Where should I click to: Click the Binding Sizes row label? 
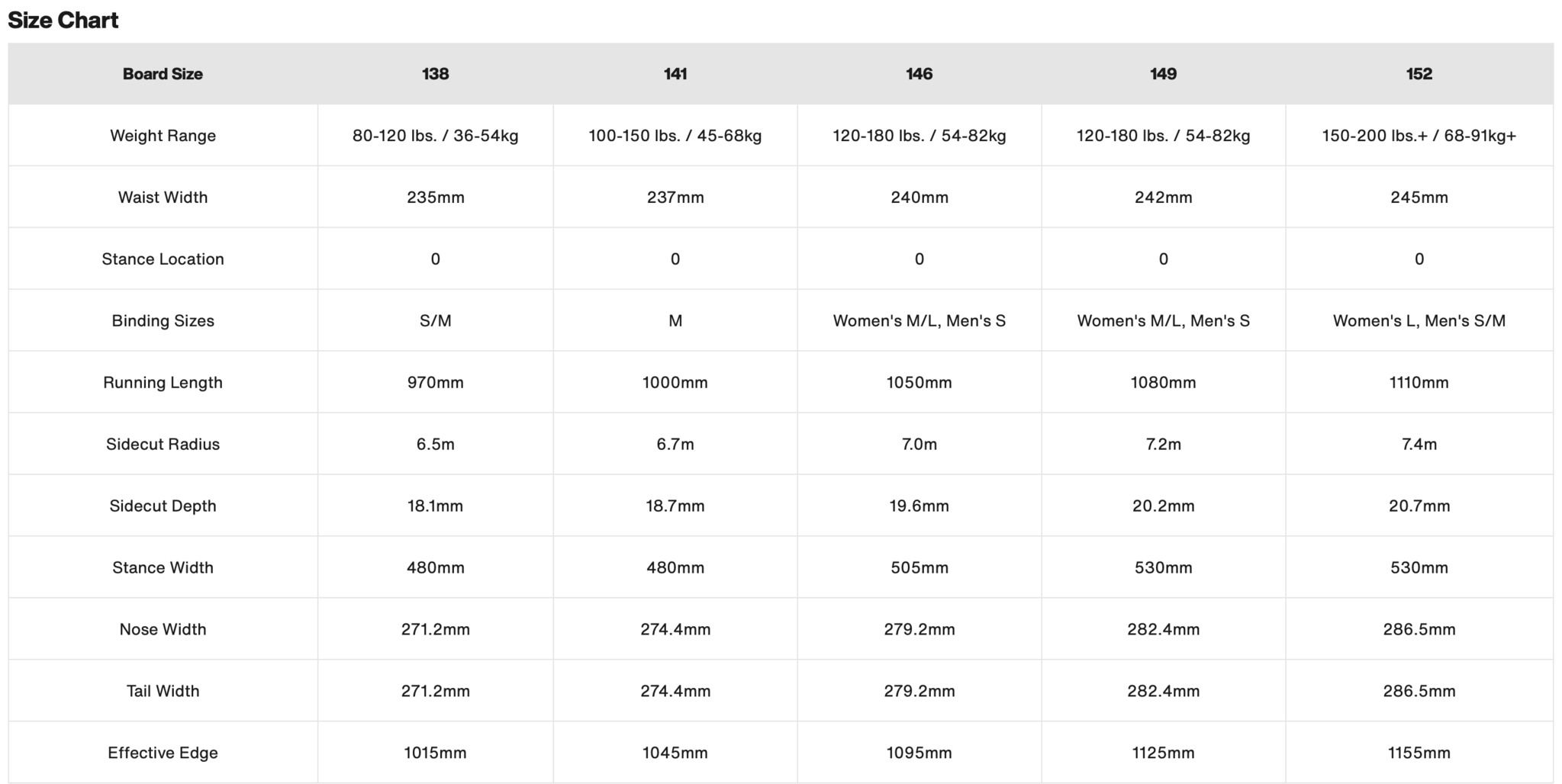pos(163,321)
